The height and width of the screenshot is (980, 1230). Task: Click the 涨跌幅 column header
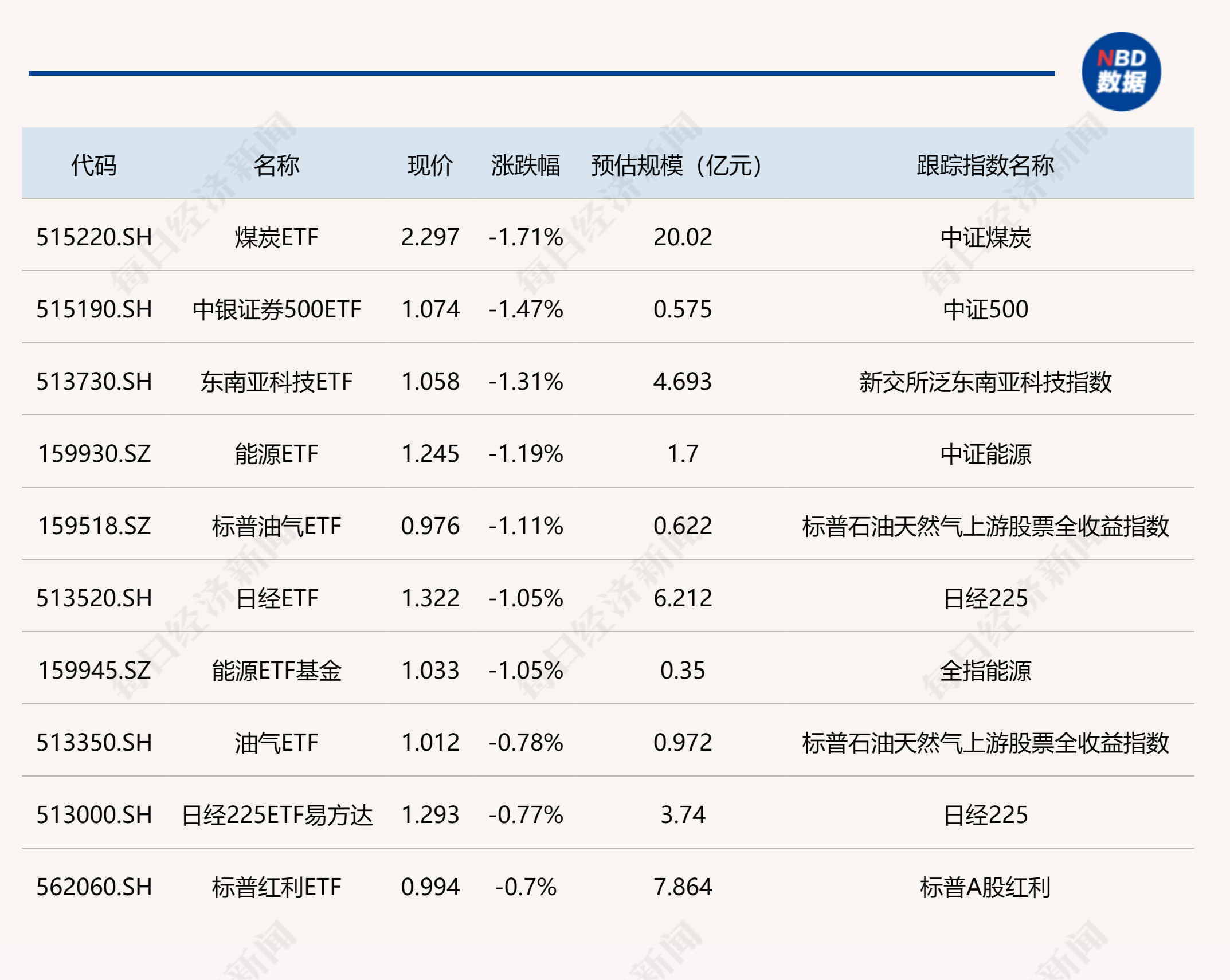(x=526, y=166)
